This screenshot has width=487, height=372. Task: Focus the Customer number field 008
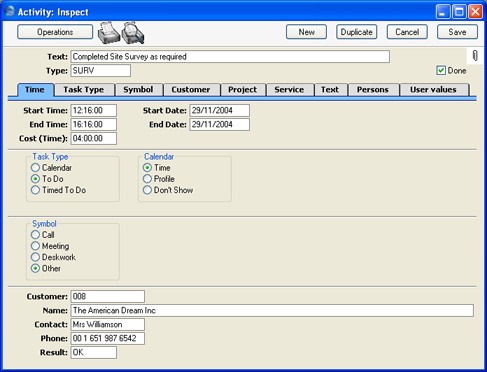[108, 296]
